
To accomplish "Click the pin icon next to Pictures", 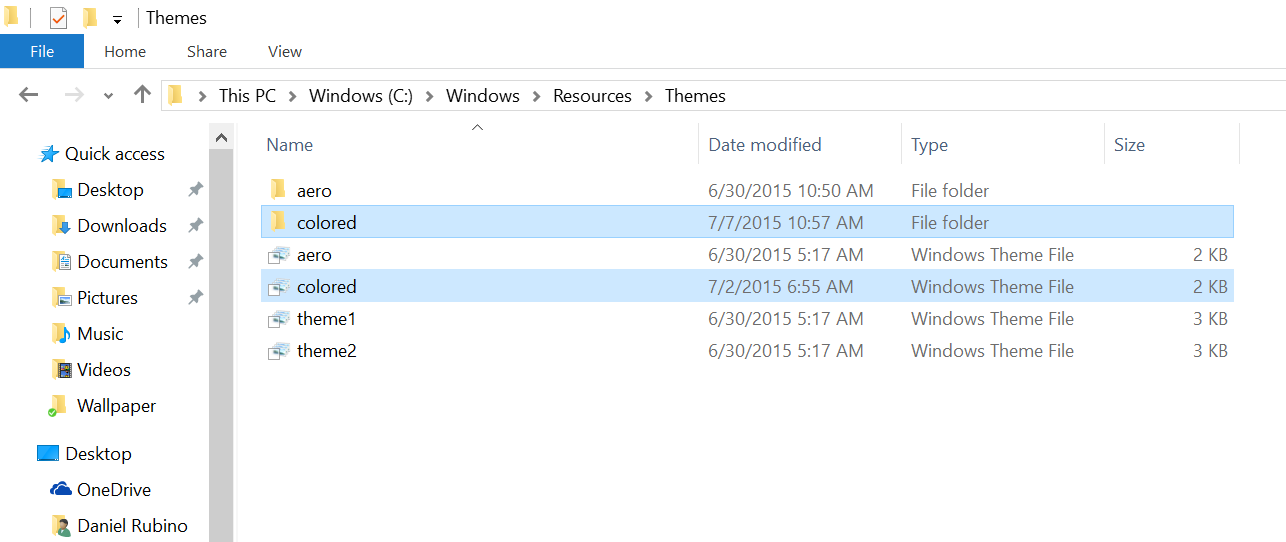I will point(196,298).
